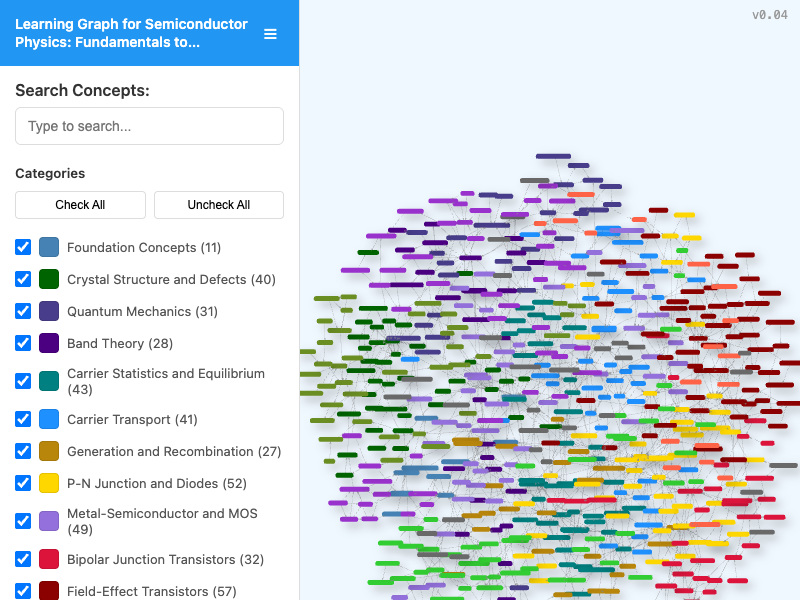Click Field-Effect Transistors (57) label
The height and width of the screenshot is (600, 800).
click(152, 591)
